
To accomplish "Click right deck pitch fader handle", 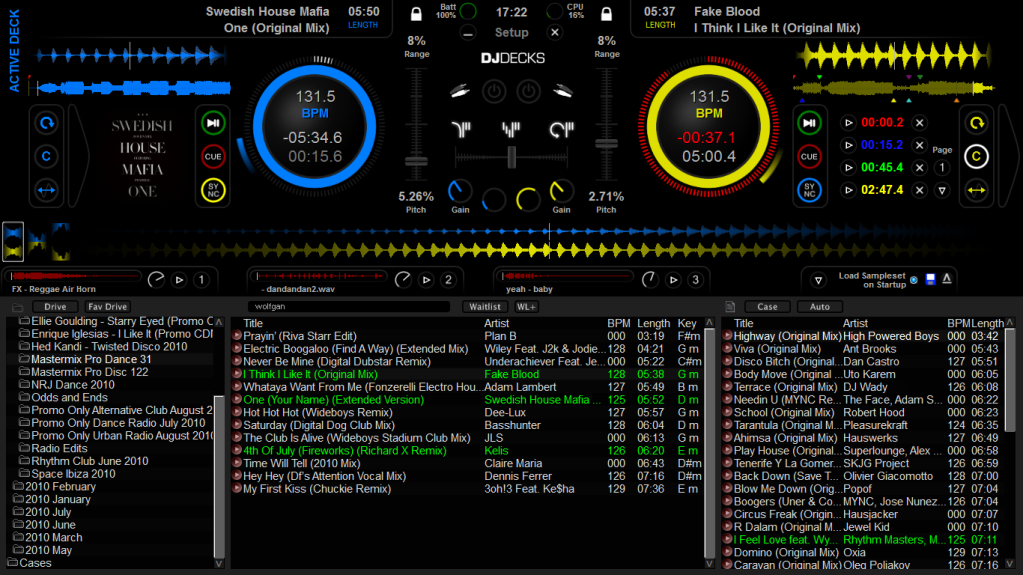I will [606, 144].
